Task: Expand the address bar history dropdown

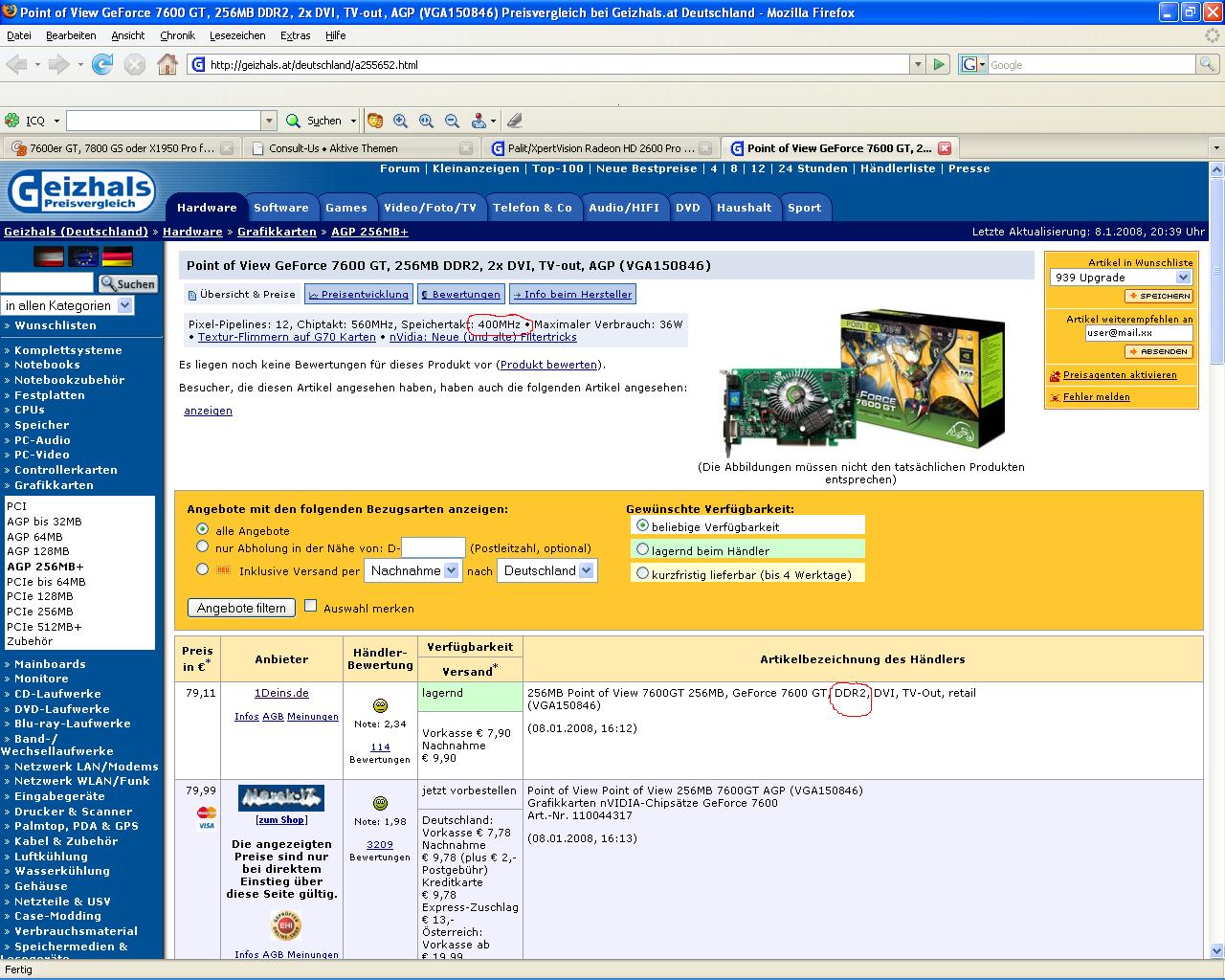Action: coord(918,64)
